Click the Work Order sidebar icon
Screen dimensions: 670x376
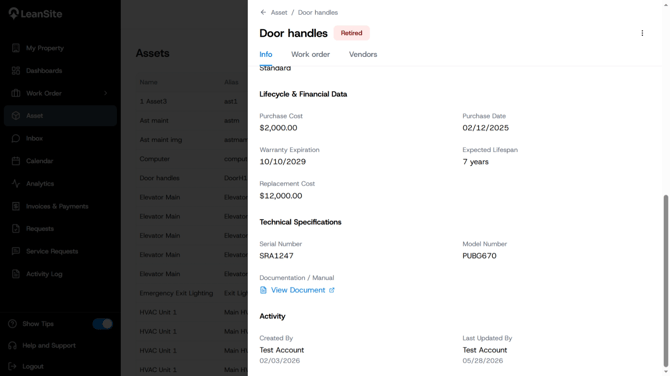tap(16, 93)
